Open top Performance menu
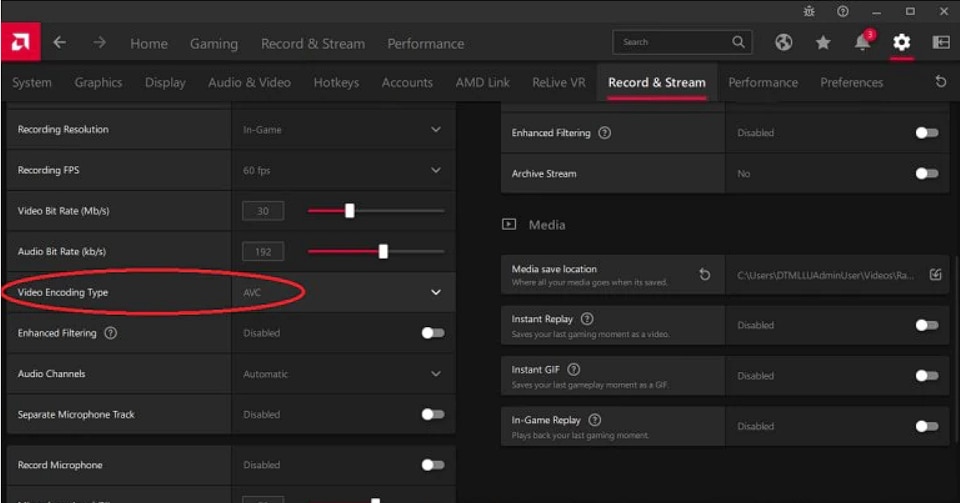The image size is (960, 503). 426,43
